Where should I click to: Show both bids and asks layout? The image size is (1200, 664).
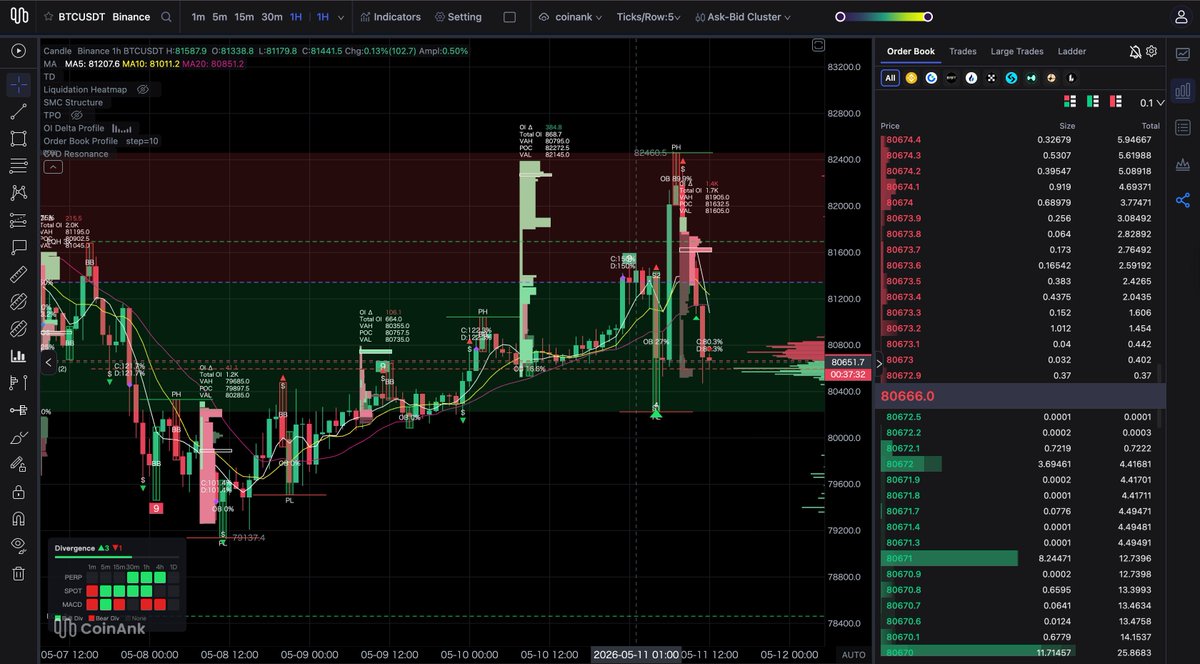tap(1069, 102)
